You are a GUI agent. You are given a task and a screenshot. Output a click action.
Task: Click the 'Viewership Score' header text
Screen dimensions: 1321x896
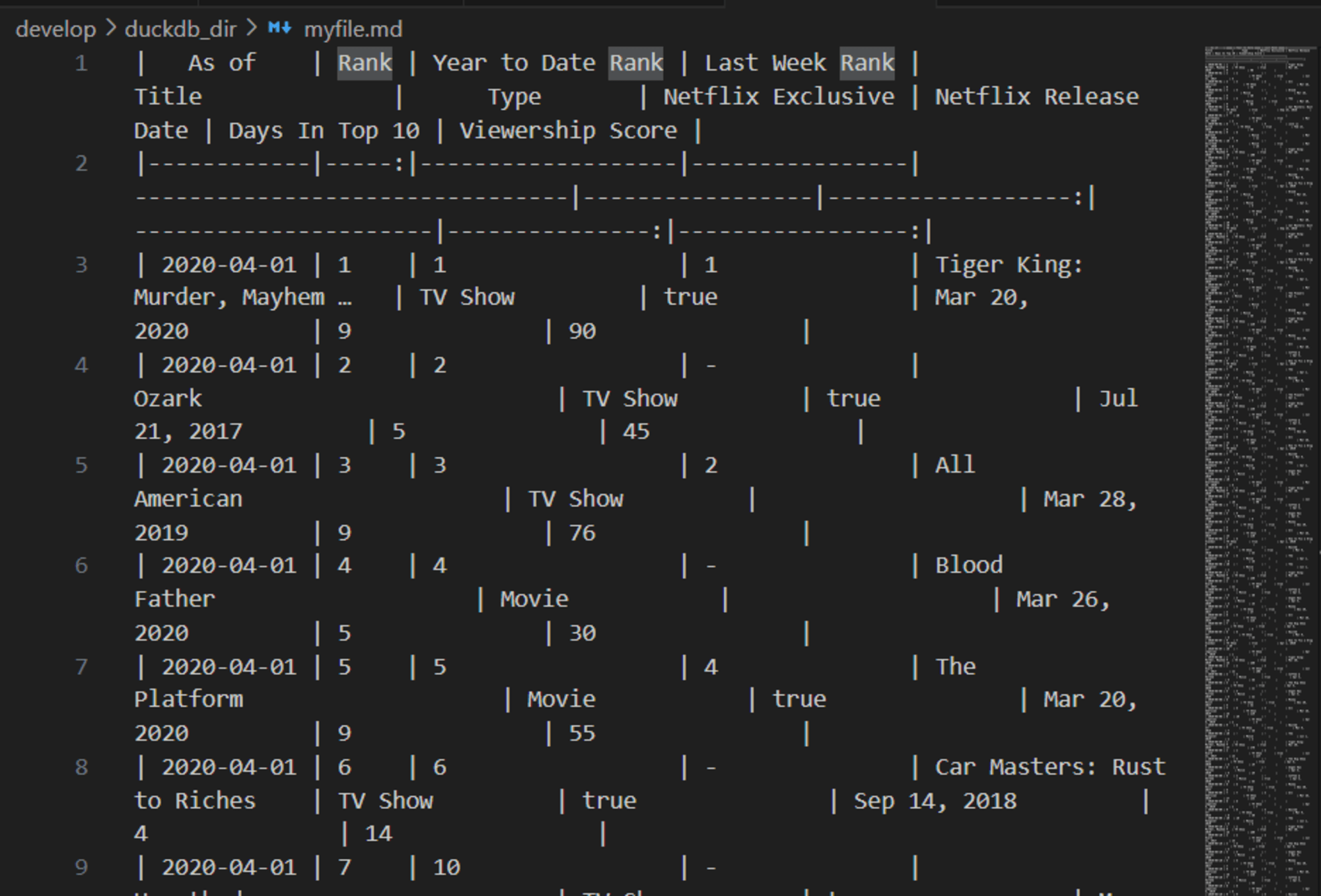click(x=568, y=130)
